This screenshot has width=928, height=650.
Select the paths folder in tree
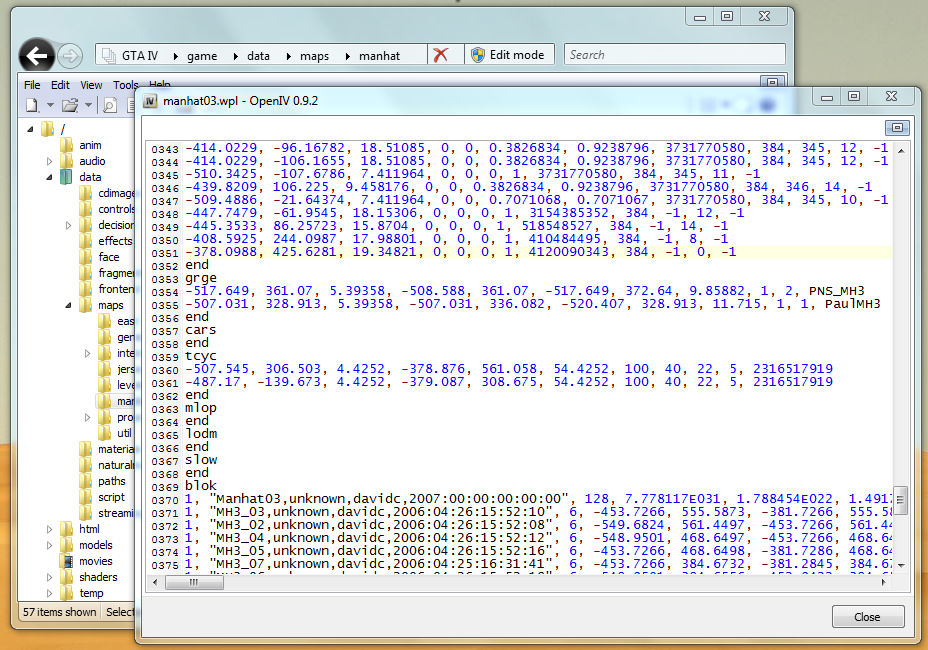(111, 481)
